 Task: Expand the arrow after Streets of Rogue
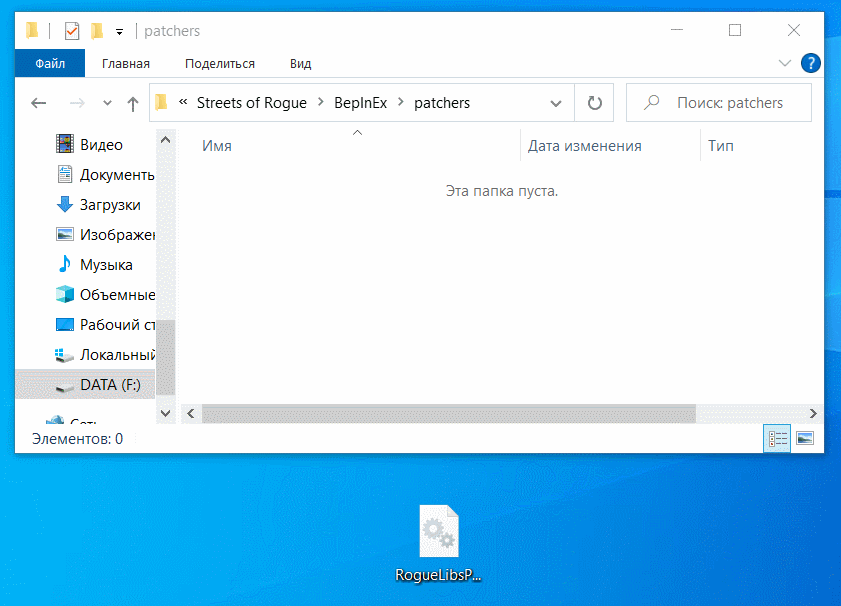click(x=321, y=102)
